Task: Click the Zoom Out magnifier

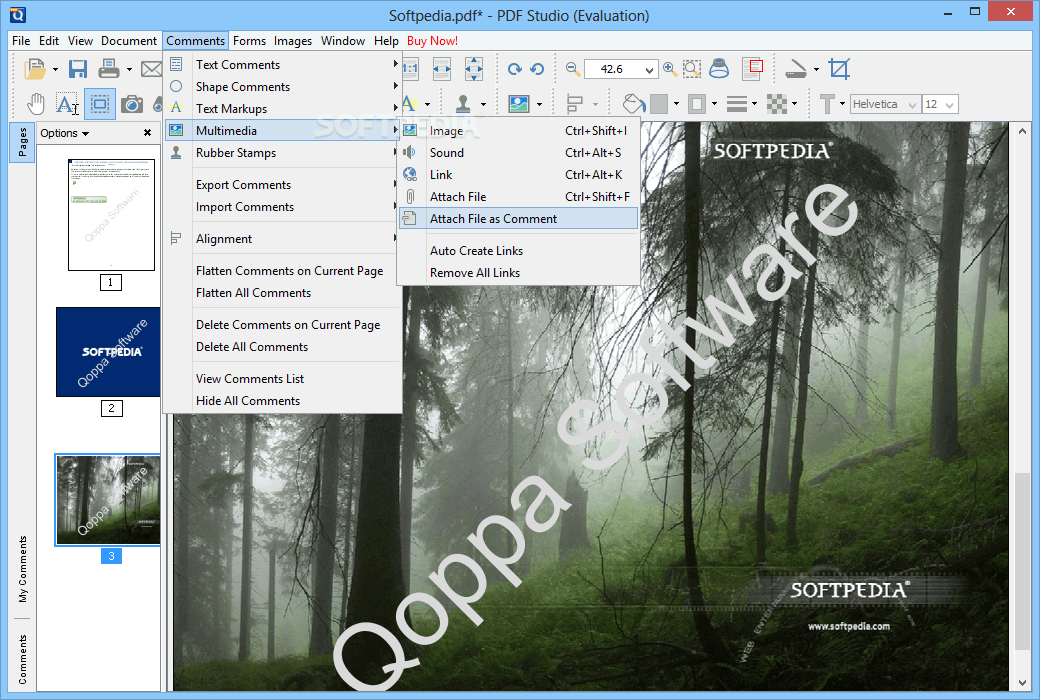Action: tap(572, 68)
